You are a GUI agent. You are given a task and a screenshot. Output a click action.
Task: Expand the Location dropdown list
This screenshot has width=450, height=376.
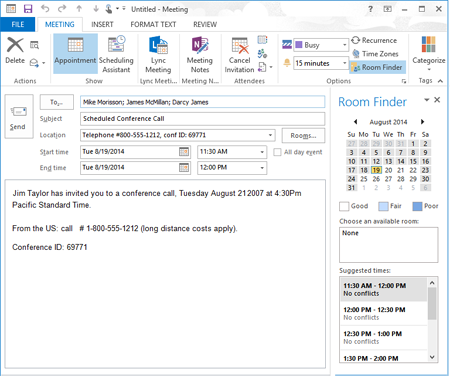click(270, 135)
